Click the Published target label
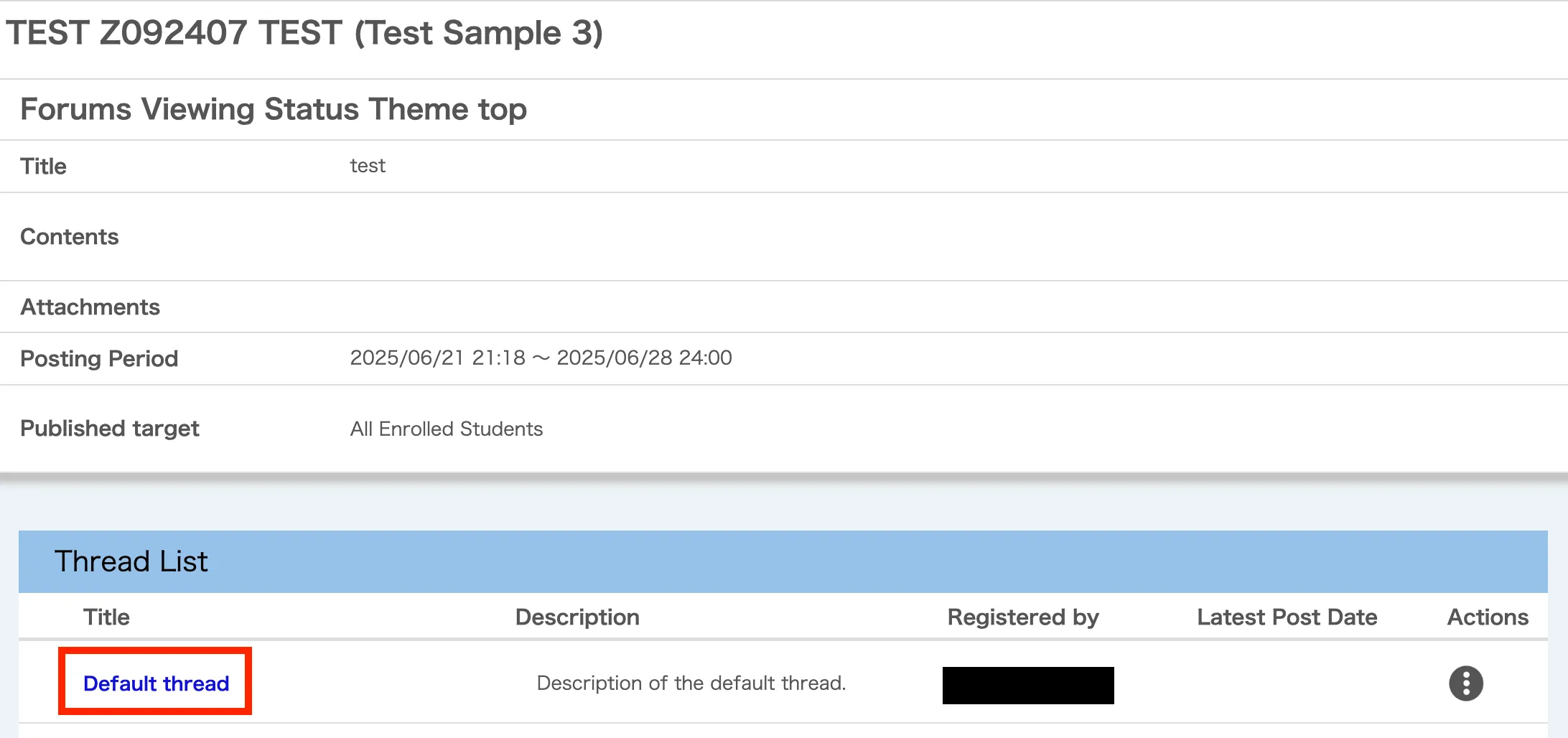This screenshot has width=1568, height=738. (x=110, y=429)
